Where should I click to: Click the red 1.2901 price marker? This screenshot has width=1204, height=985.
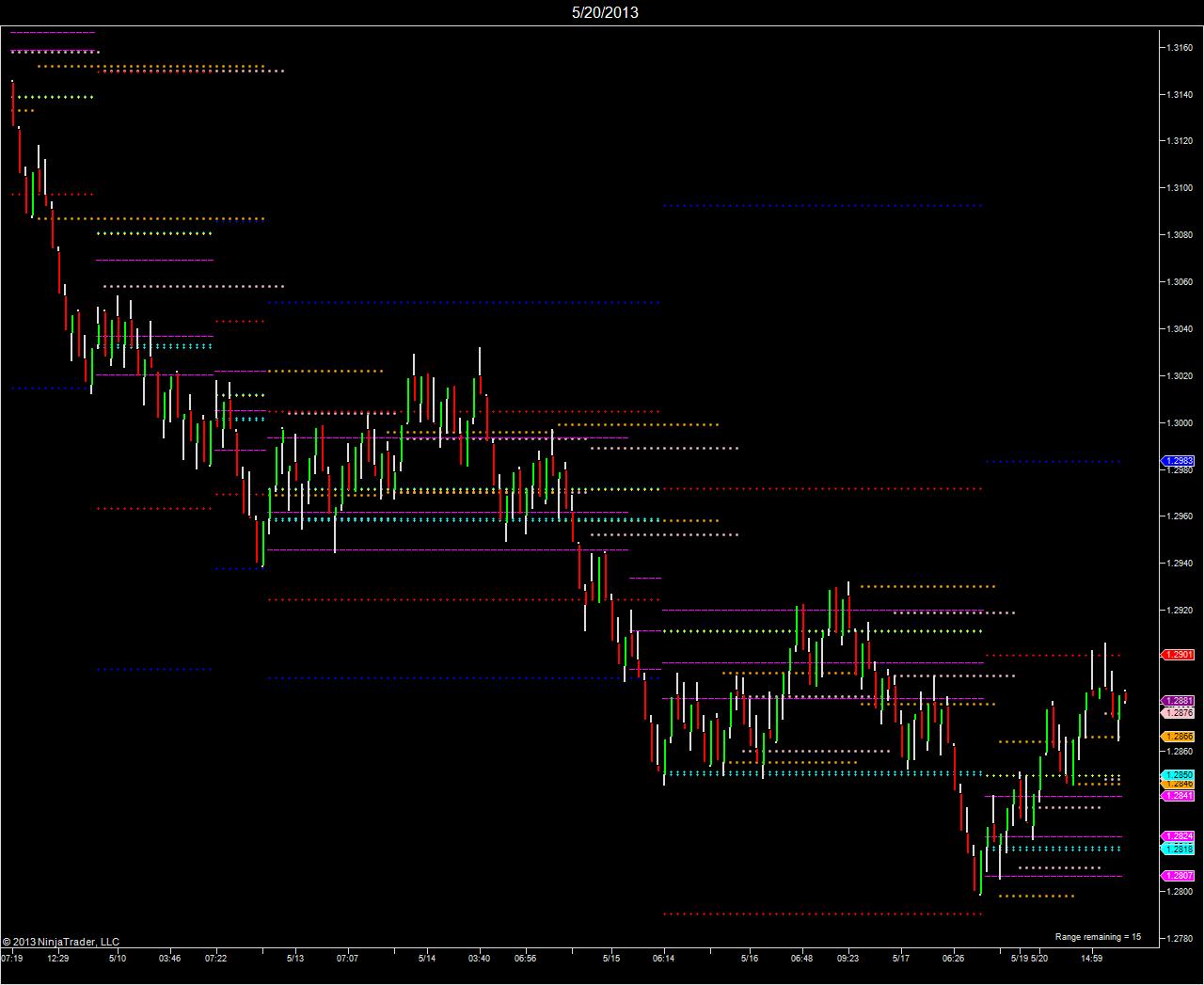(1179, 655)
